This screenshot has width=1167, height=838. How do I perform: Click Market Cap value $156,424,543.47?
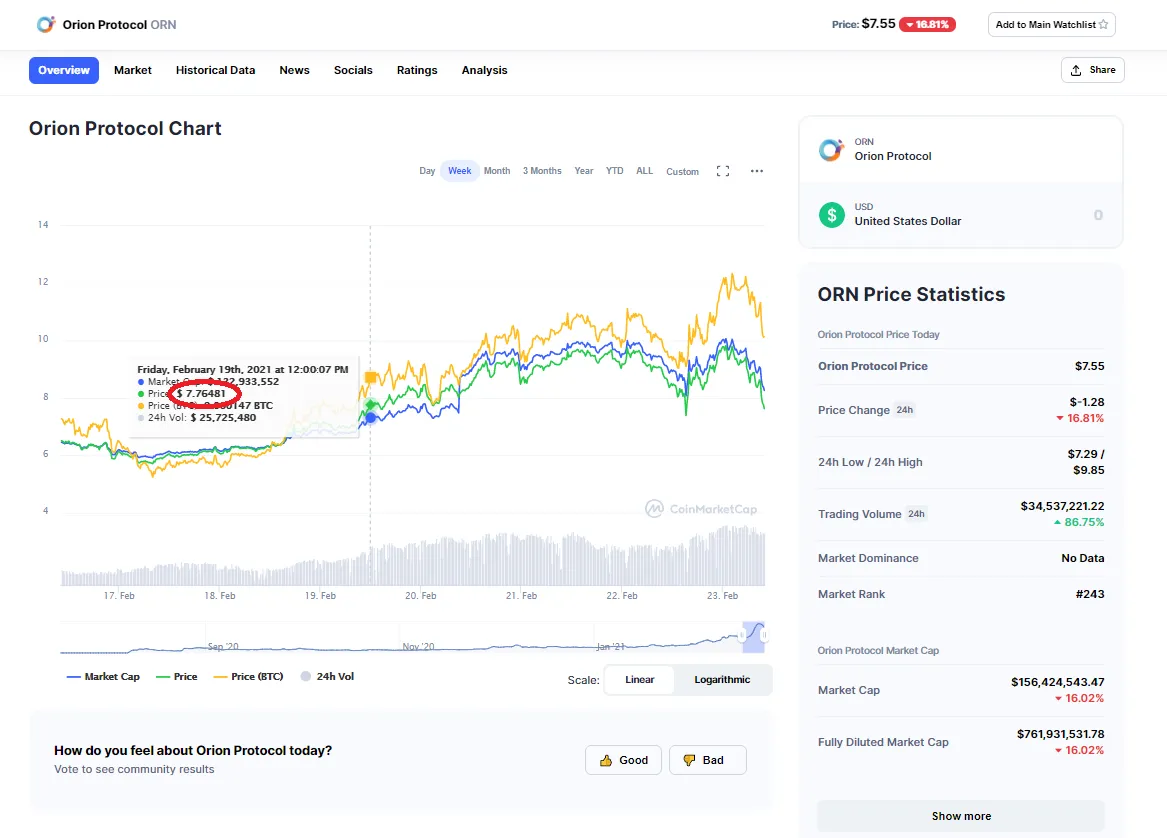tap(1058, 682)
